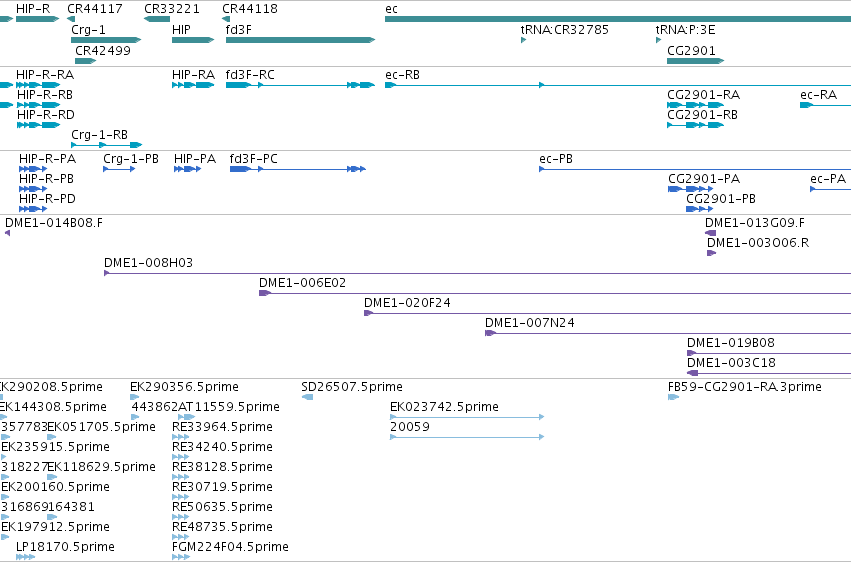Click clone label DME1-008H03

click(x=148, y=263)
